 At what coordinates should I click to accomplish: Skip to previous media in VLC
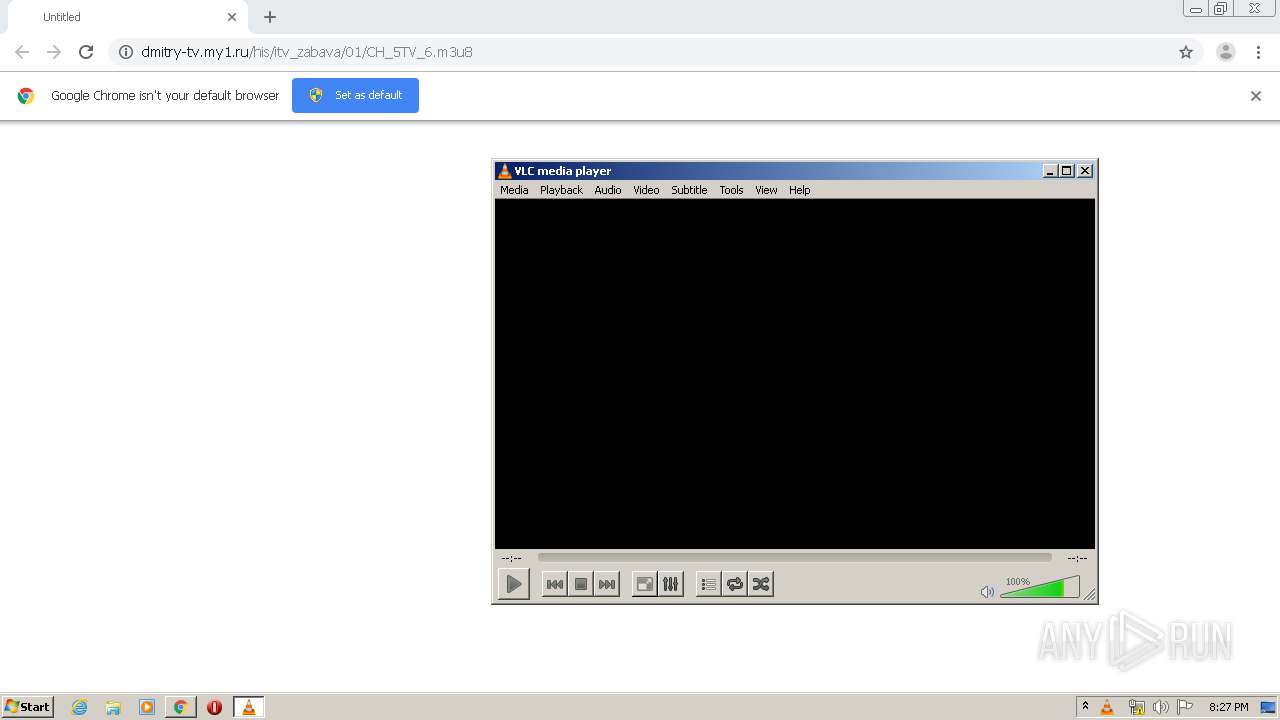click(555, 584)
